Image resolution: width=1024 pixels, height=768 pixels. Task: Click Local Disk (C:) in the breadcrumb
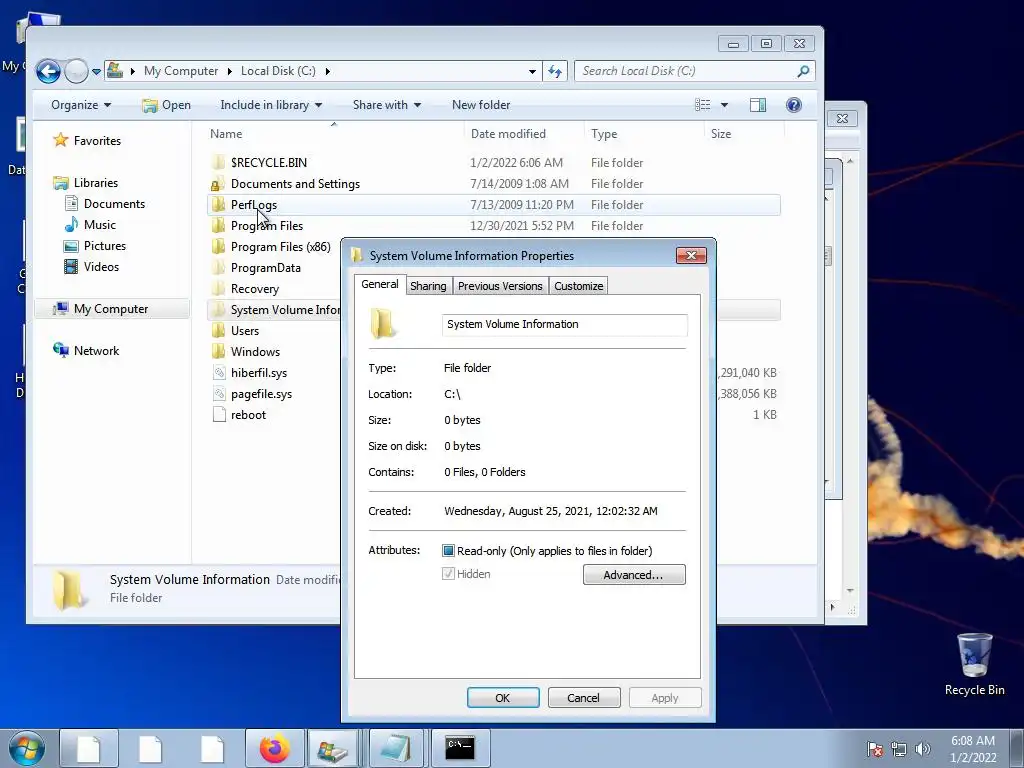(278, 71)
